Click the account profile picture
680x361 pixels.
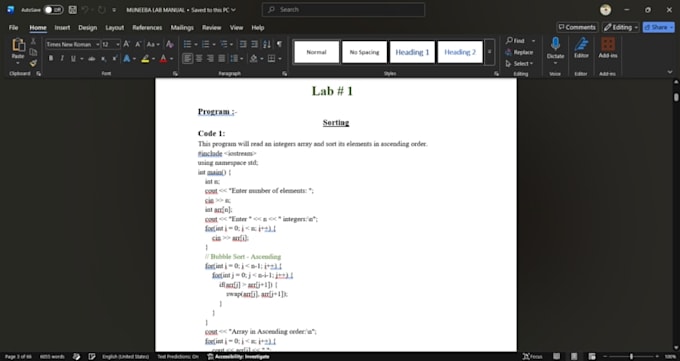[605, 10]
